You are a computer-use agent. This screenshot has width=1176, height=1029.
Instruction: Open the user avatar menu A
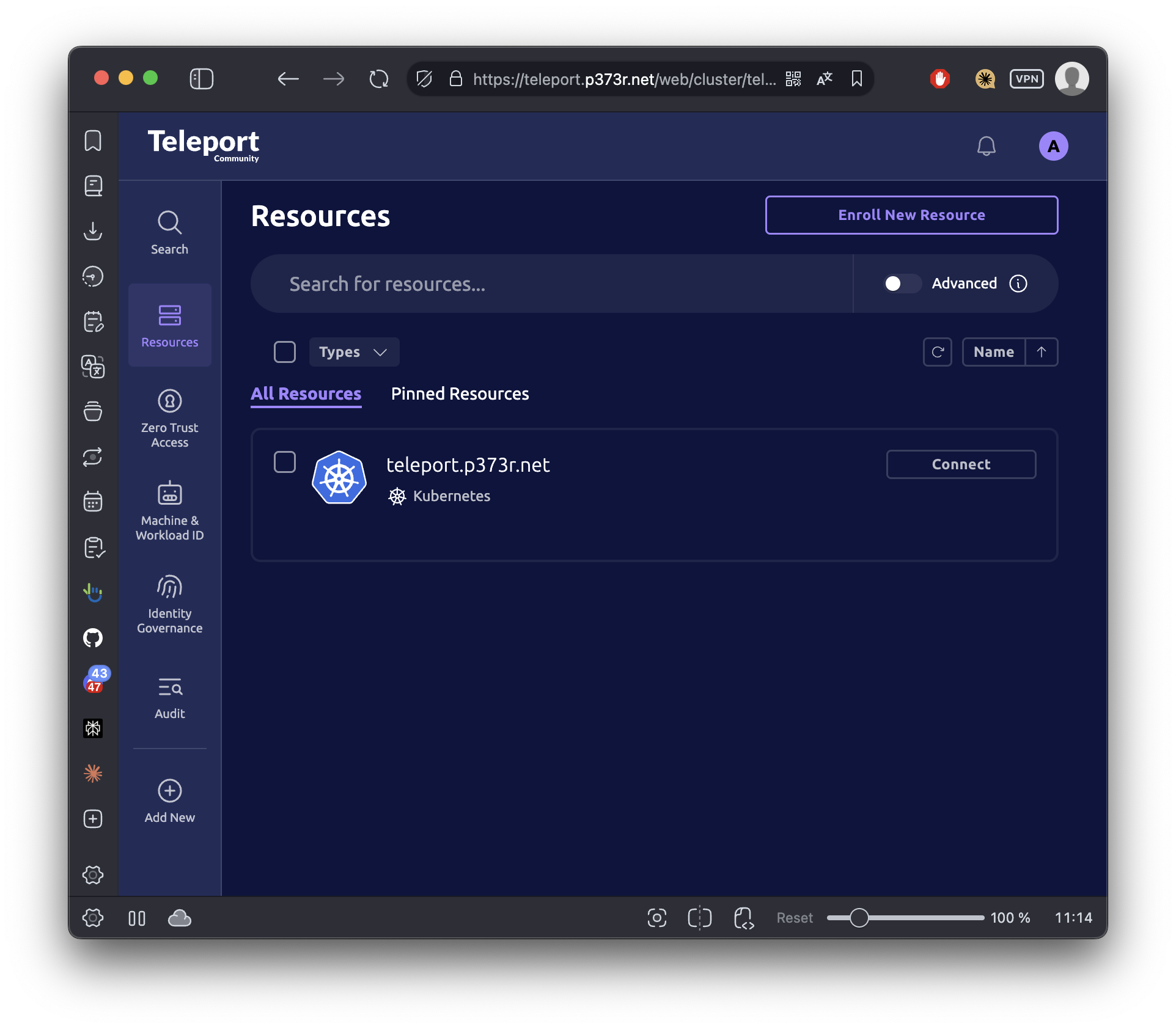(x=1053, y=146)
